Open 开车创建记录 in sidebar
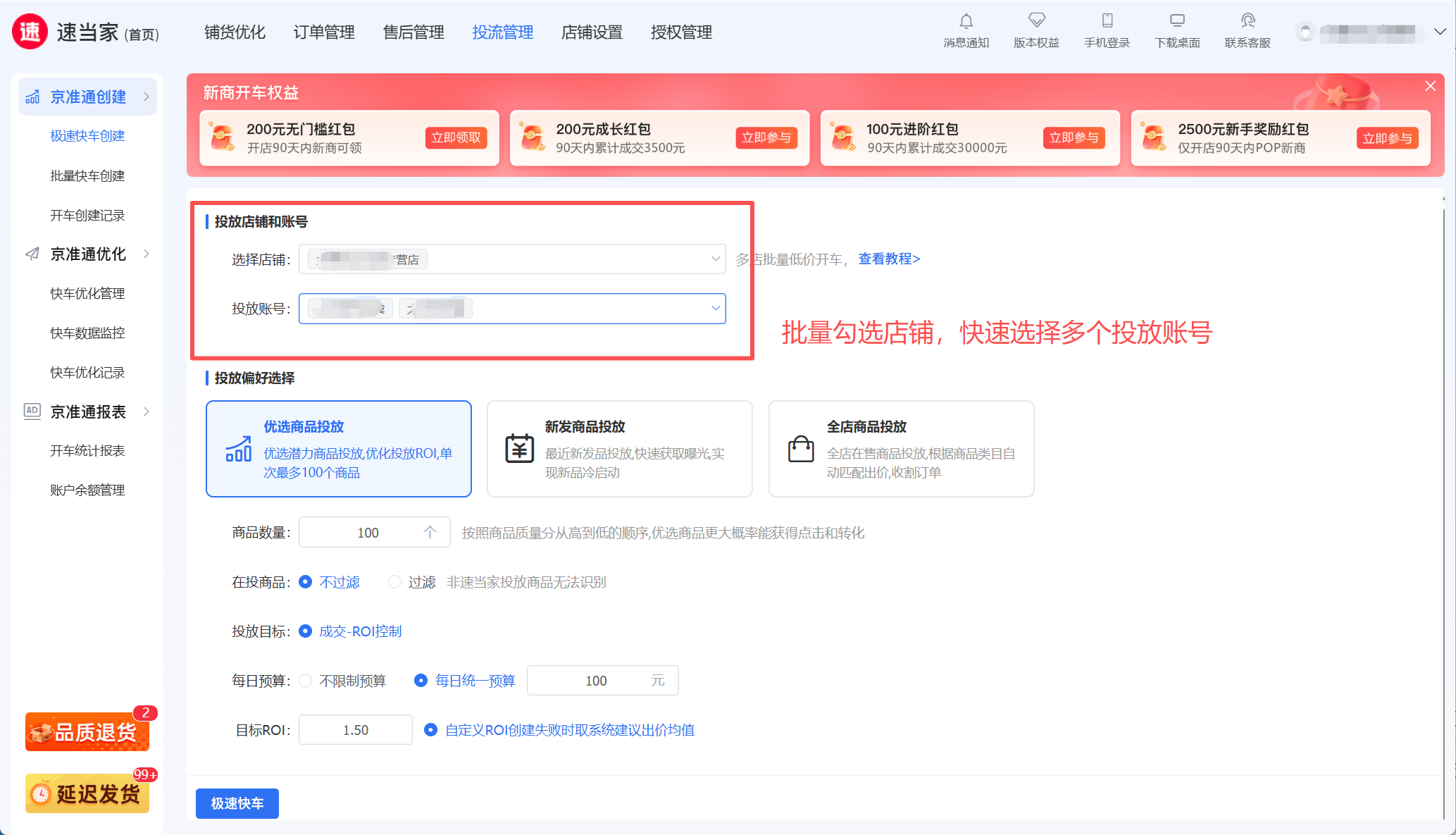 point(87,216)
